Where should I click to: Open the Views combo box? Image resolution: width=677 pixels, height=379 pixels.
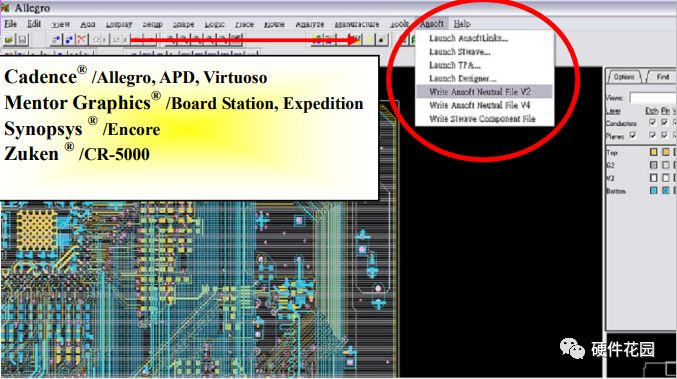(653, 98)
